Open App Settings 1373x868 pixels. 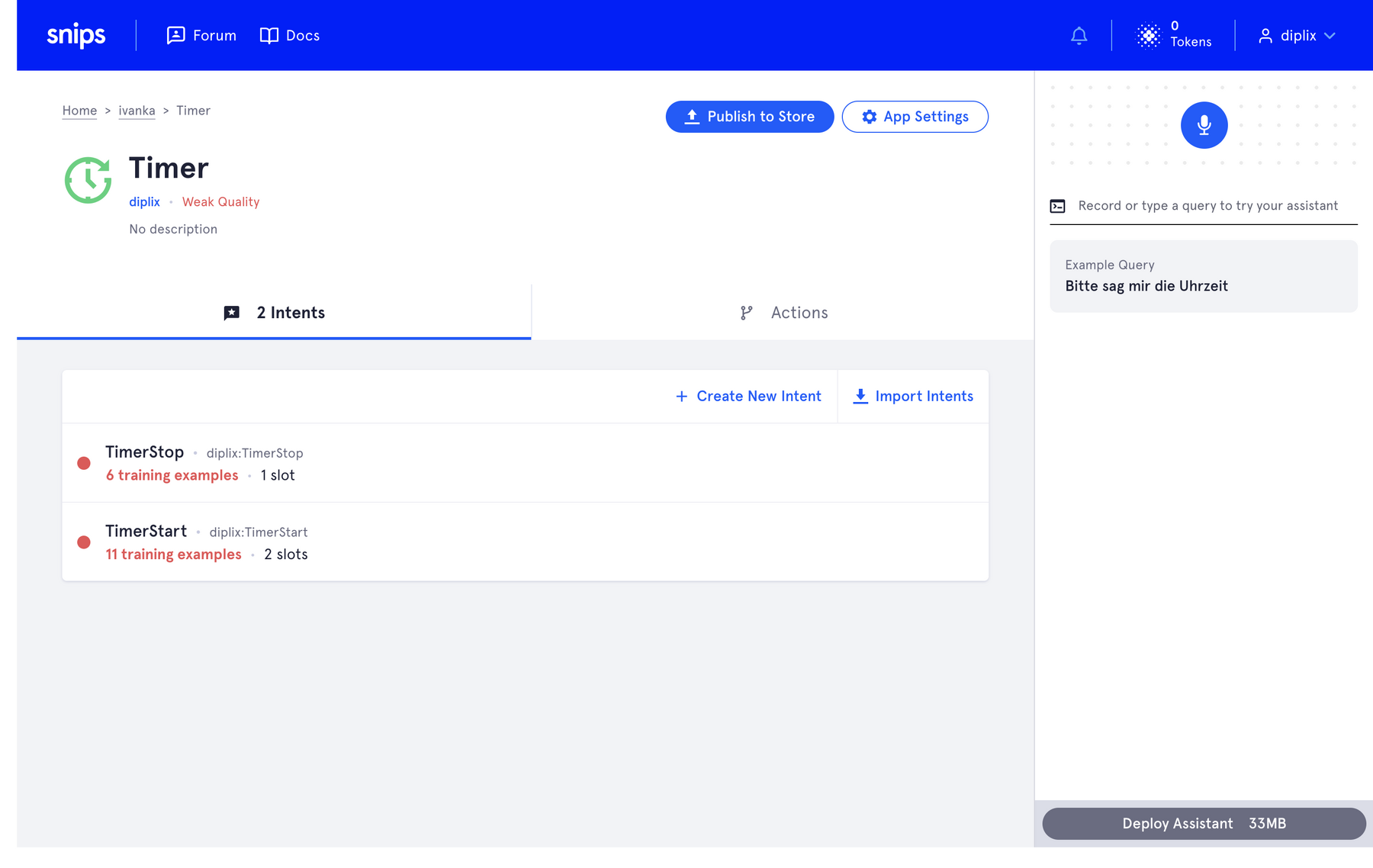pos(915,117)
